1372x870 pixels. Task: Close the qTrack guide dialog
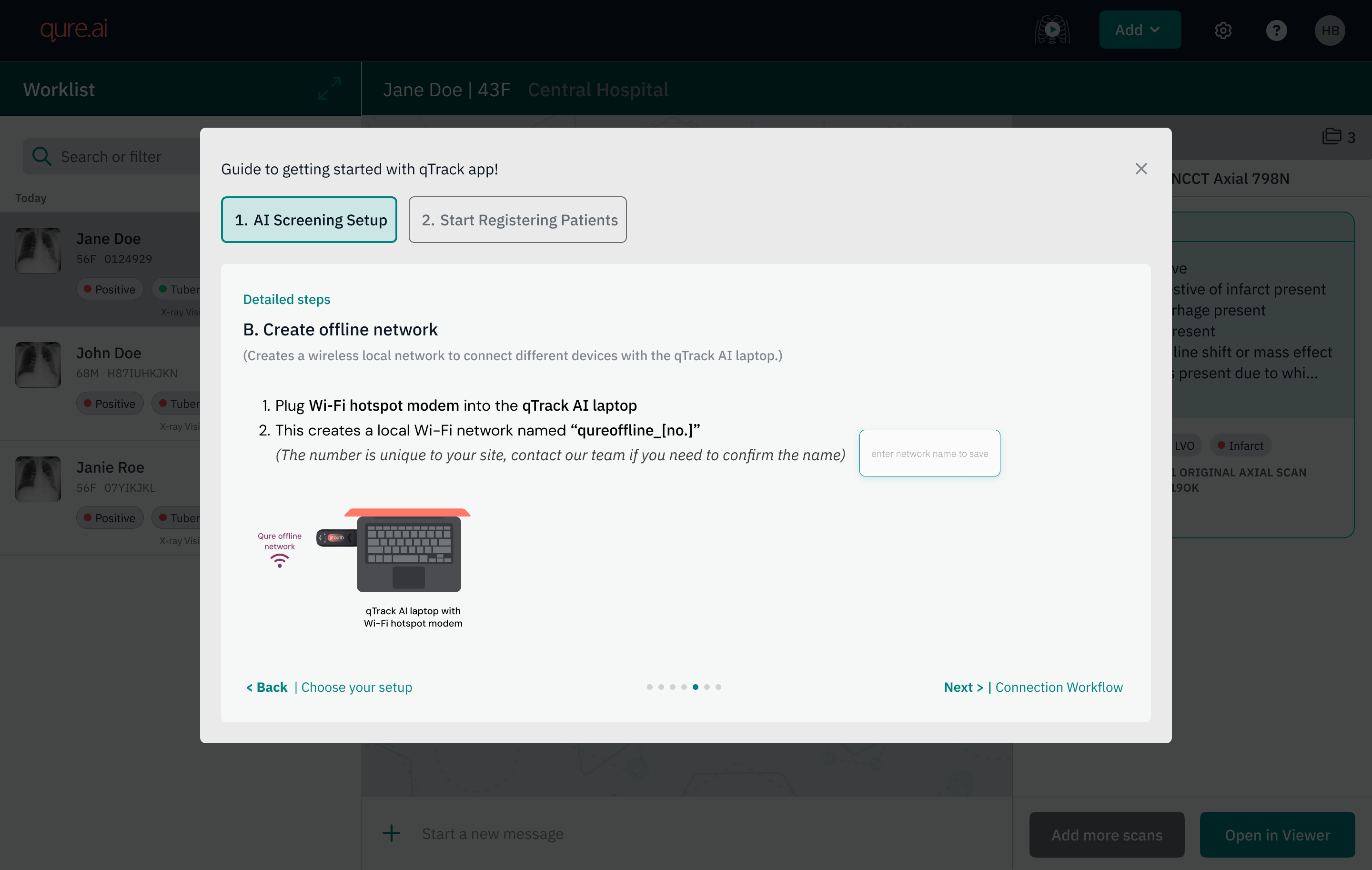coord(1140,169)
